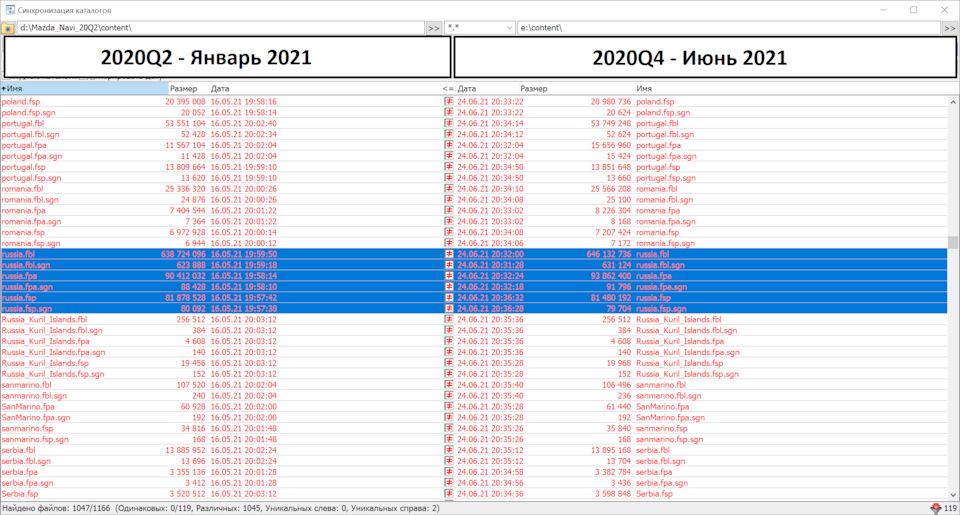Select romania.fsp in the right panel
The width and height of the screenshot is (960, 515).
[x=658, y=233]
